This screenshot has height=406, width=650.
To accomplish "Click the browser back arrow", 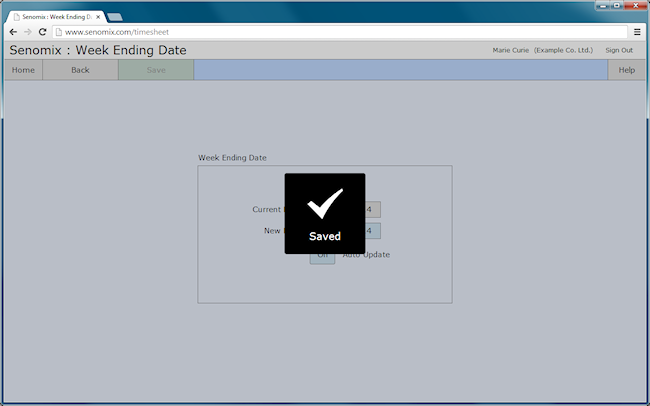I will pos(13,32).
